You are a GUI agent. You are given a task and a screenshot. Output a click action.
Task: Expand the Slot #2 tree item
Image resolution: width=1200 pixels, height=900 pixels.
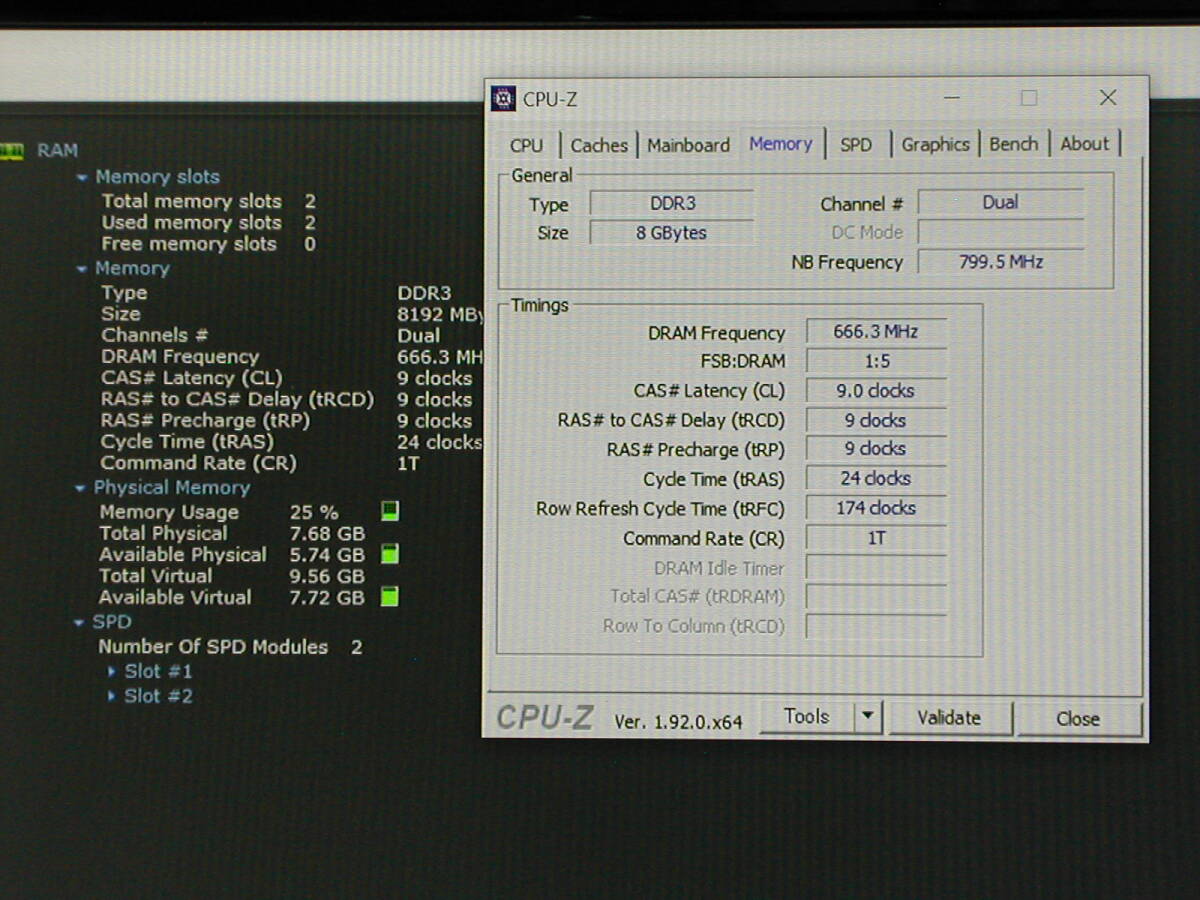click(x=112, y=696)
